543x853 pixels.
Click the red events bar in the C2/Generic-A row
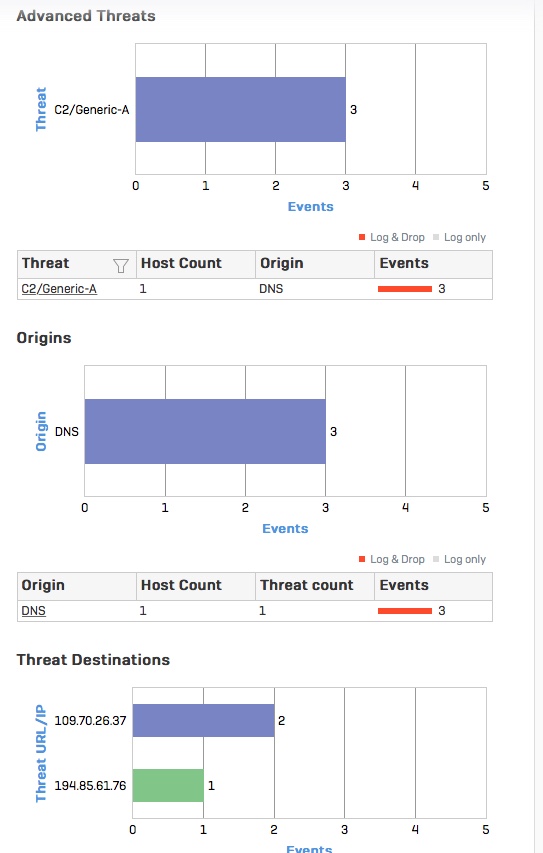405,289
